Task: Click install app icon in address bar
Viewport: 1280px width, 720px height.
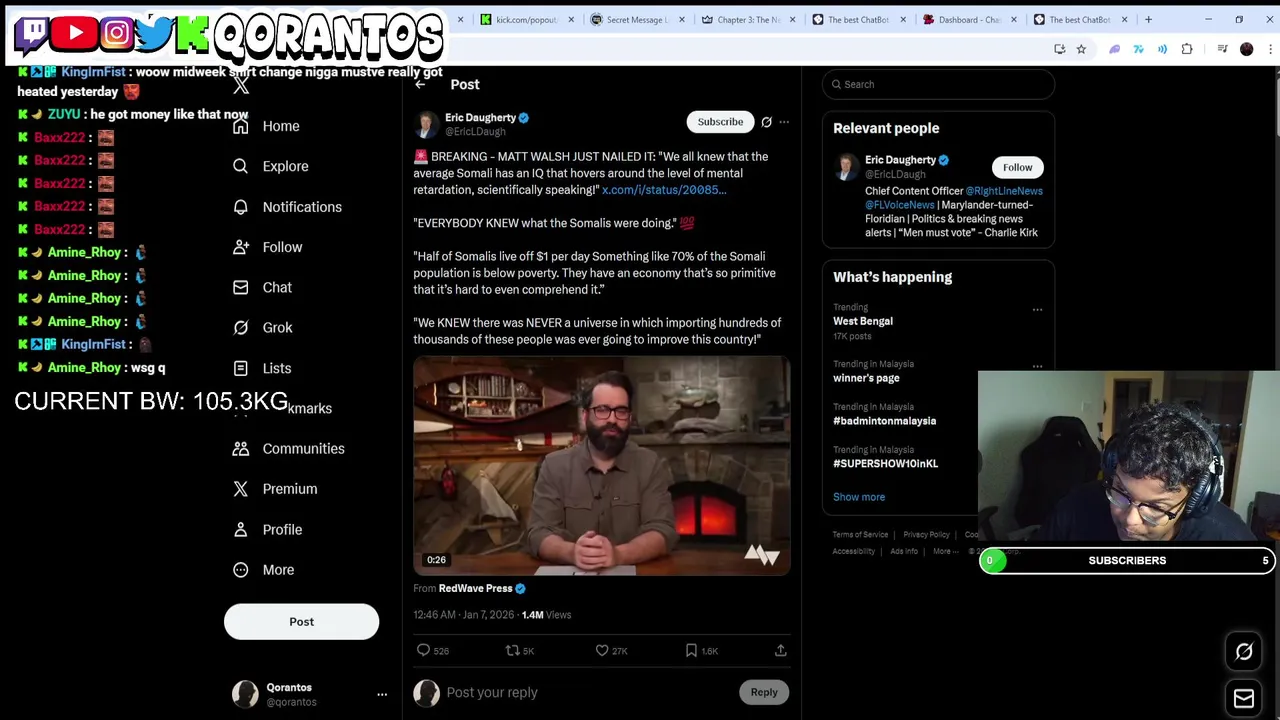Action: tap(1059, 49)
